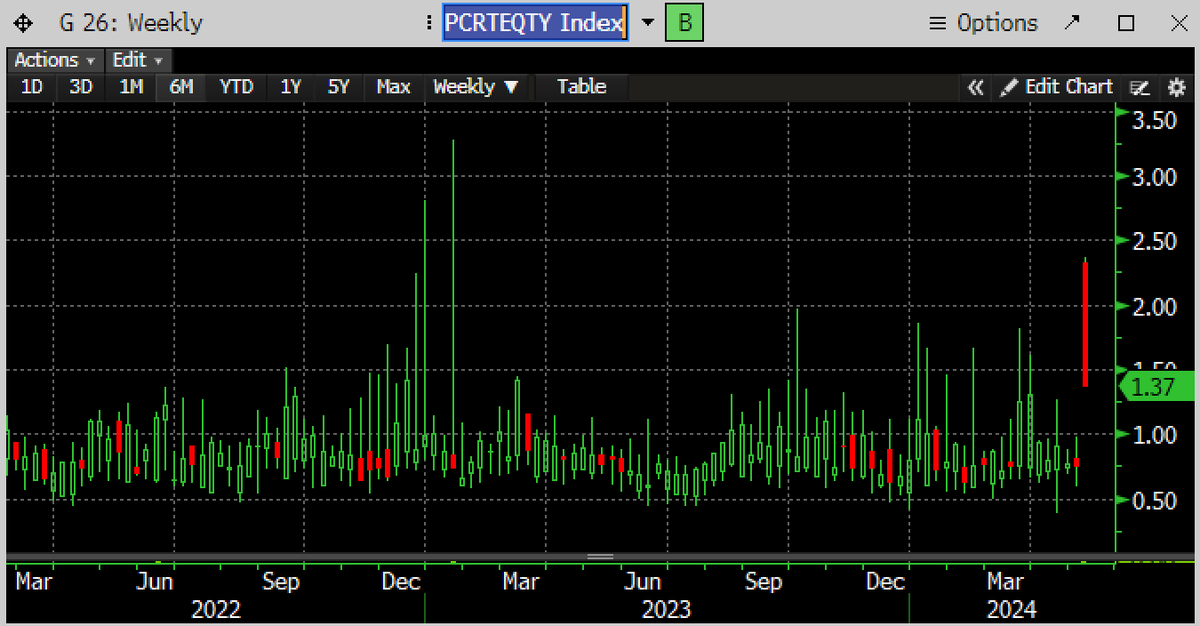
Task: Click the vertical dots grip before security field
Action: 428,22
